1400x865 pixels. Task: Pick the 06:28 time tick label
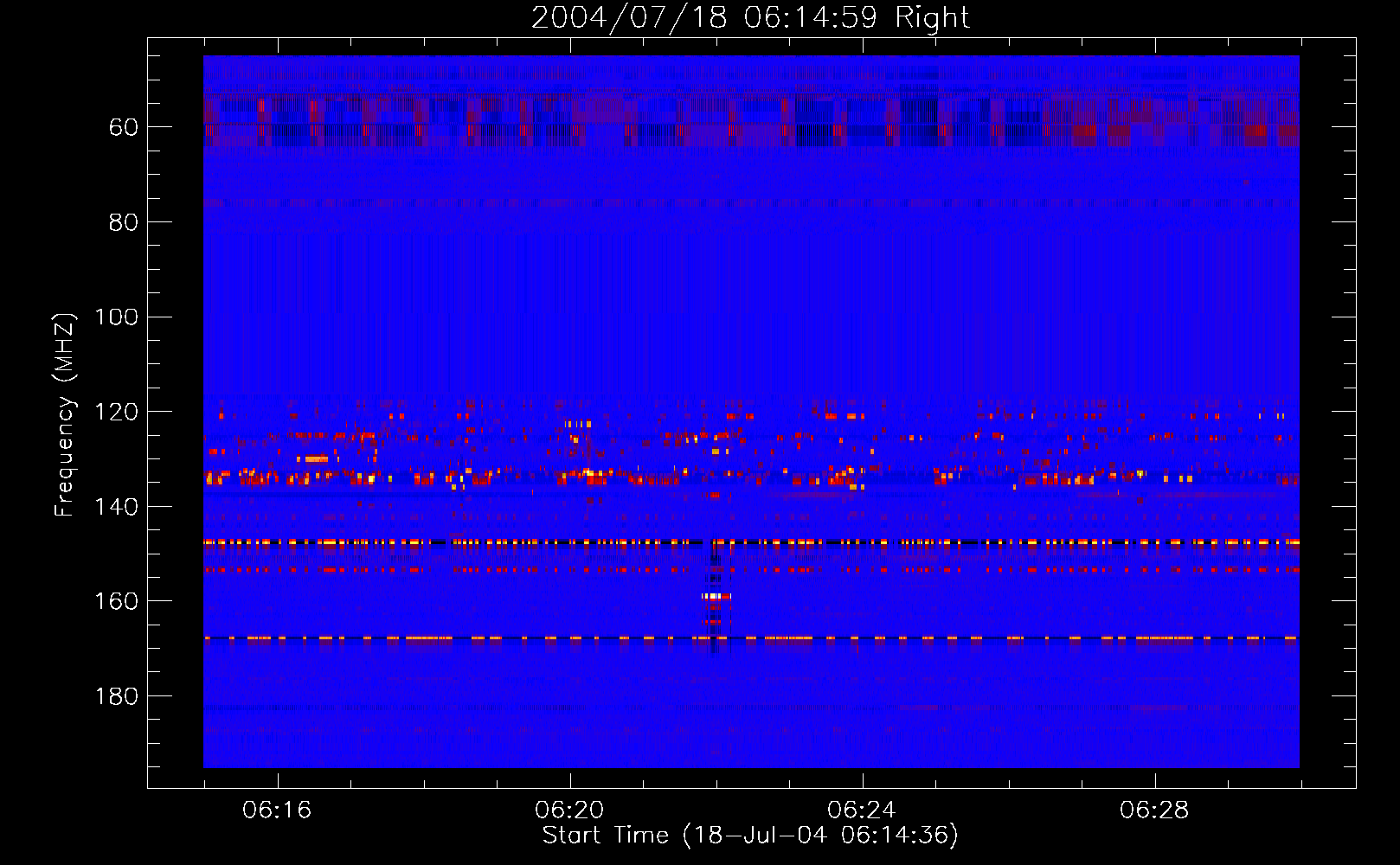point(1154,811)
